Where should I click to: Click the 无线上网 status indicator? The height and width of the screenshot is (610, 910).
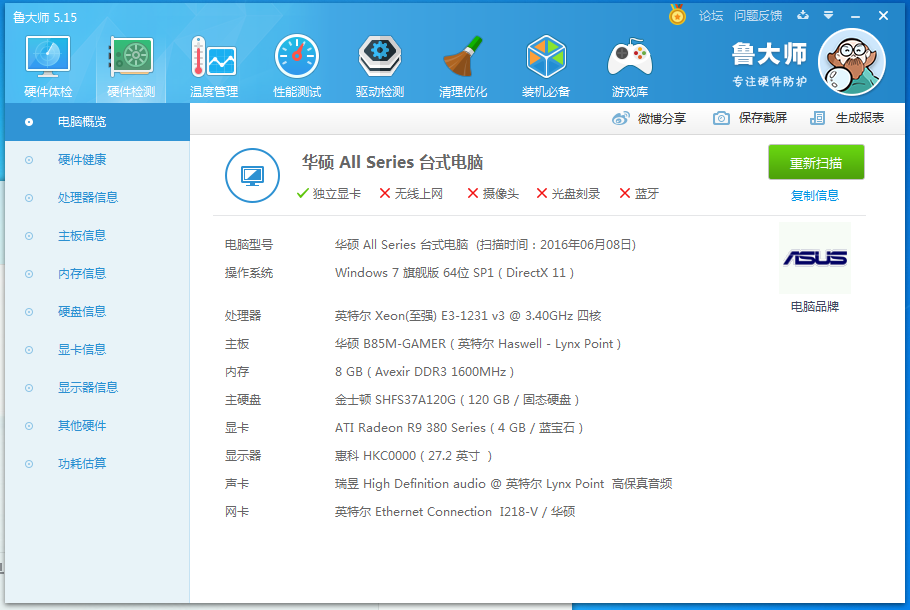[411, 194]
